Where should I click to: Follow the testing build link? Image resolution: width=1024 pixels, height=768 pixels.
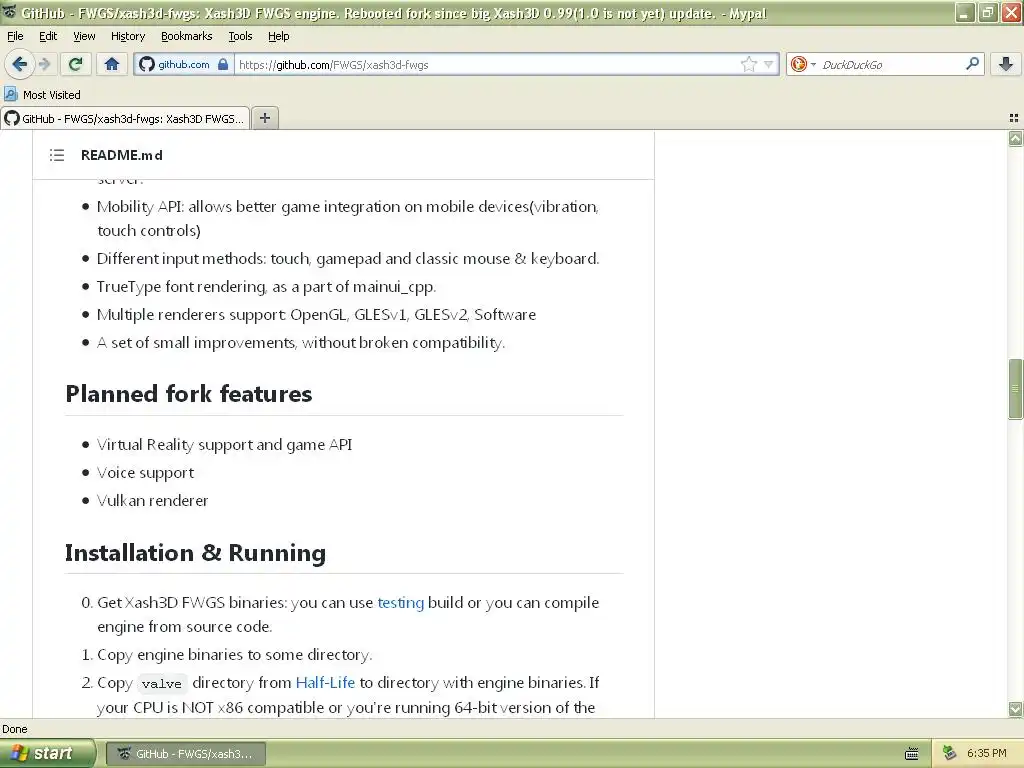click(400, 602)
